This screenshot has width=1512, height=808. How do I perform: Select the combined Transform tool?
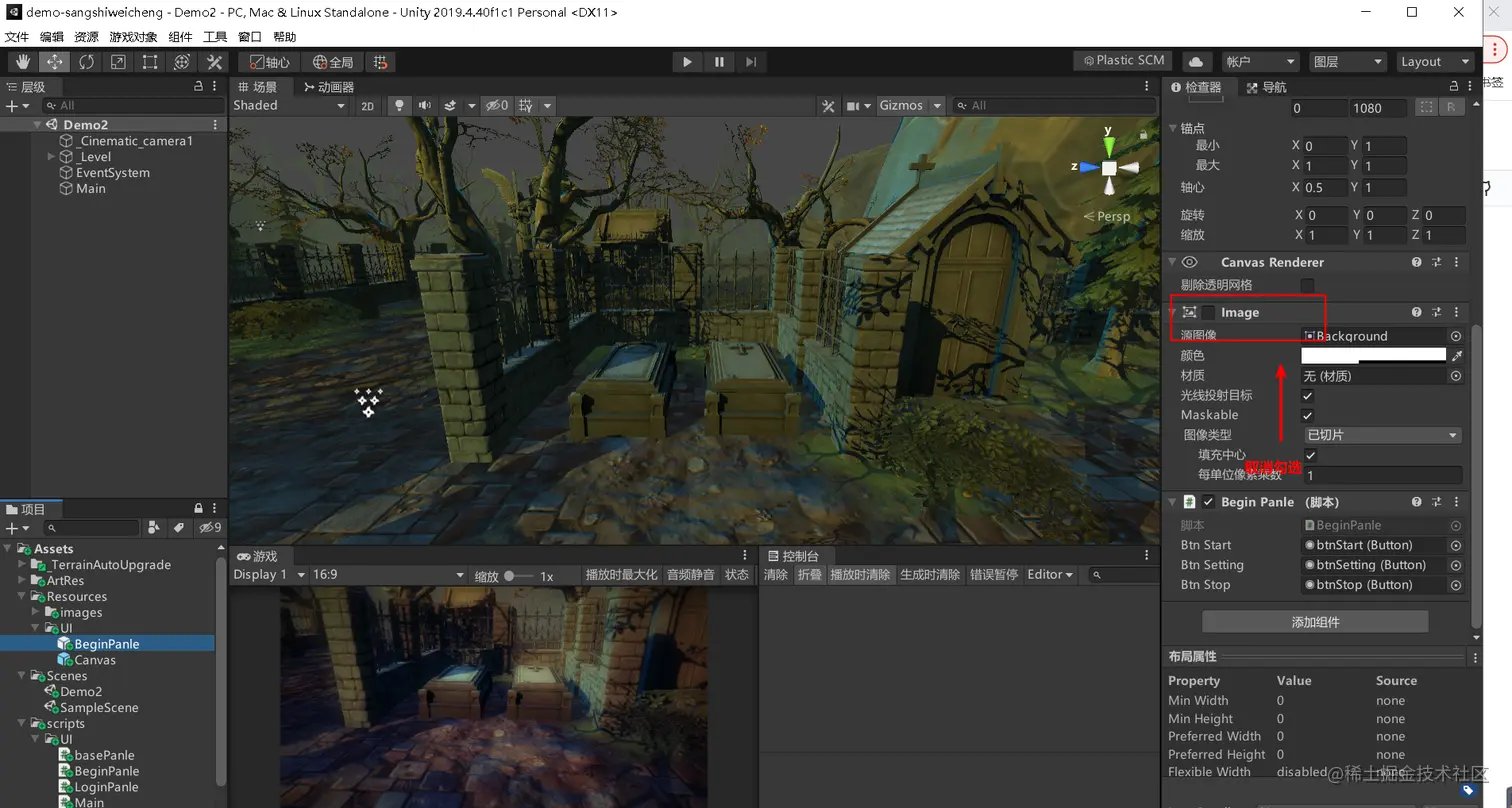182,62
